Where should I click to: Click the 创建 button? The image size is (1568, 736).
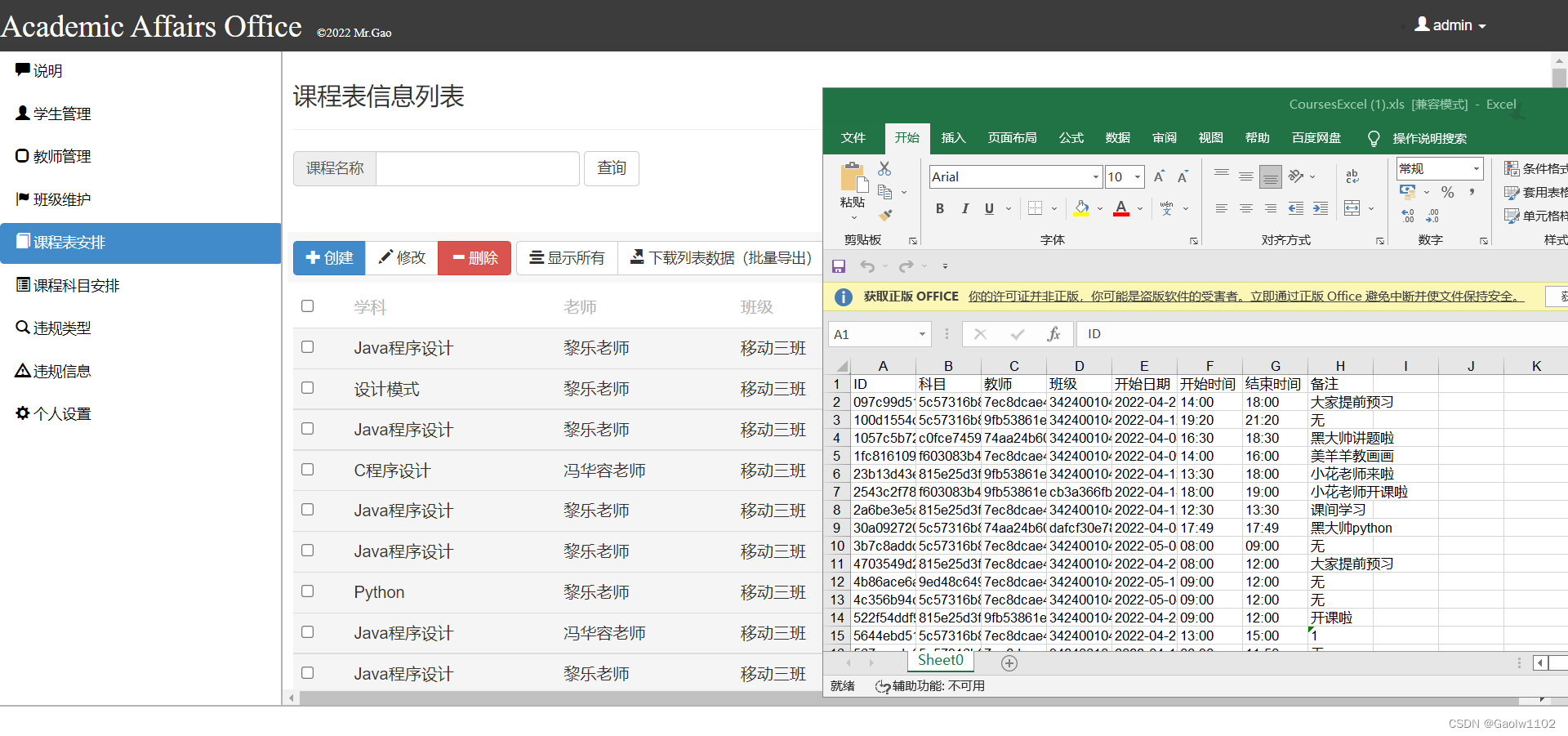[329, 258]
